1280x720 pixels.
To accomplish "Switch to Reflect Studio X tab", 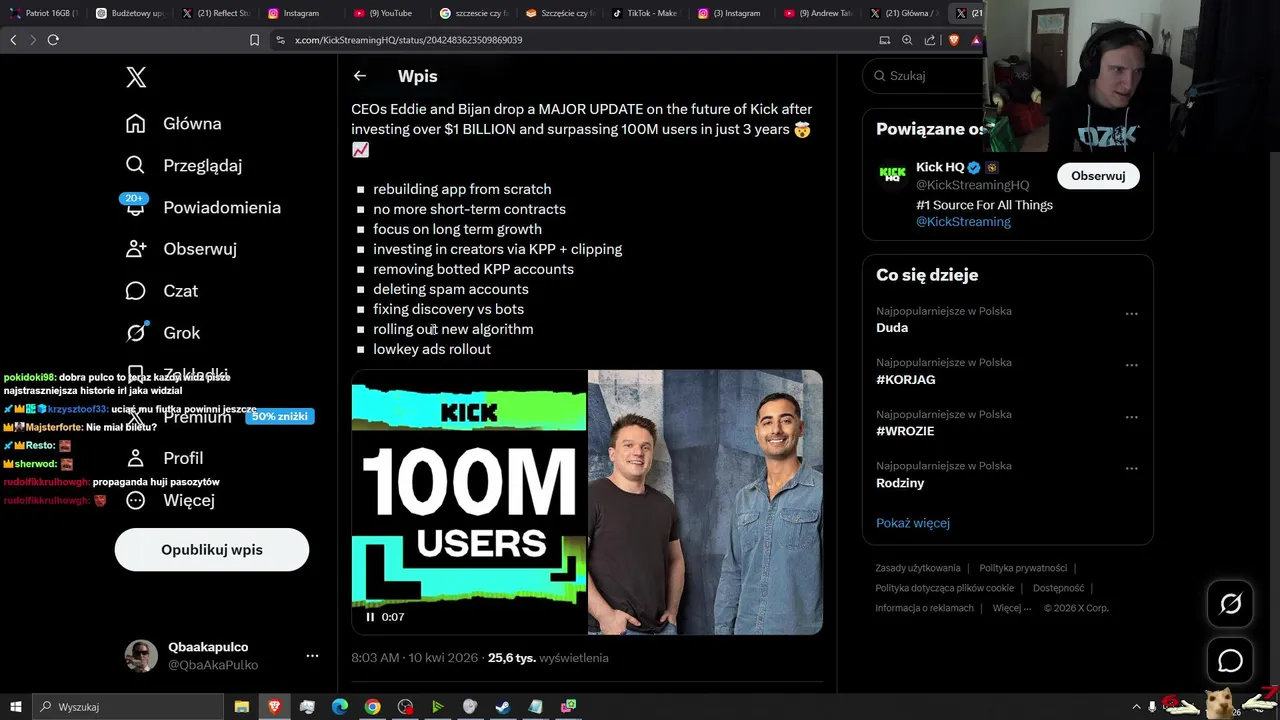I will (x=216, y=13).
